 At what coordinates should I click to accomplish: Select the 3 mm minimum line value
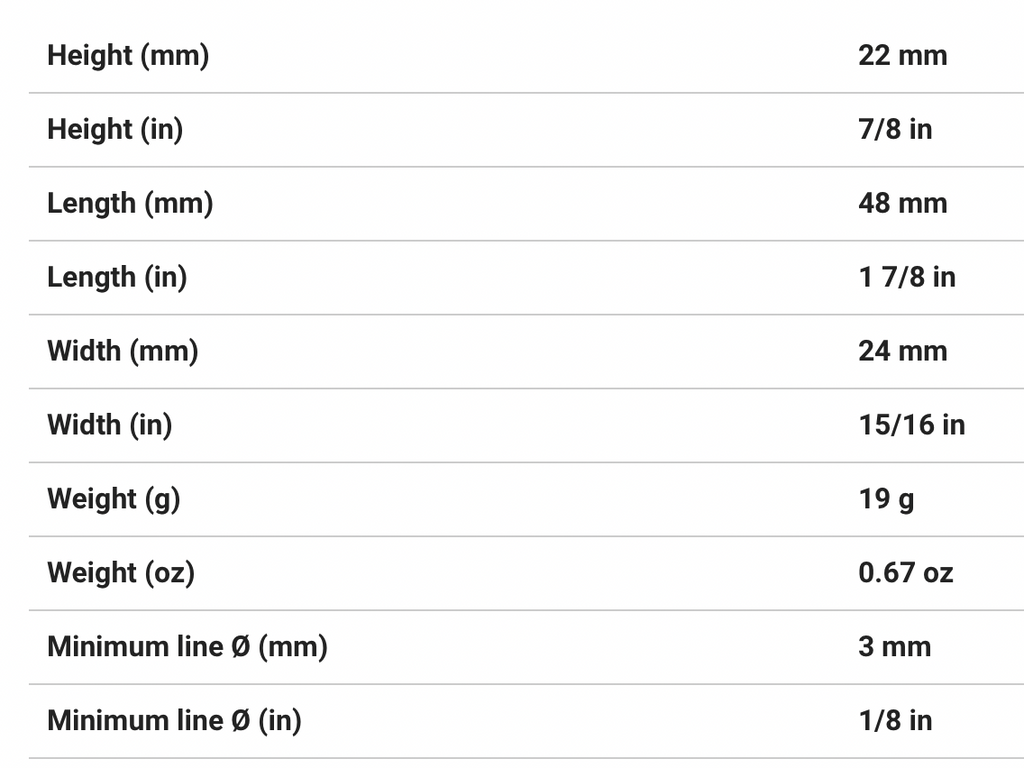(x=894, y=648)
